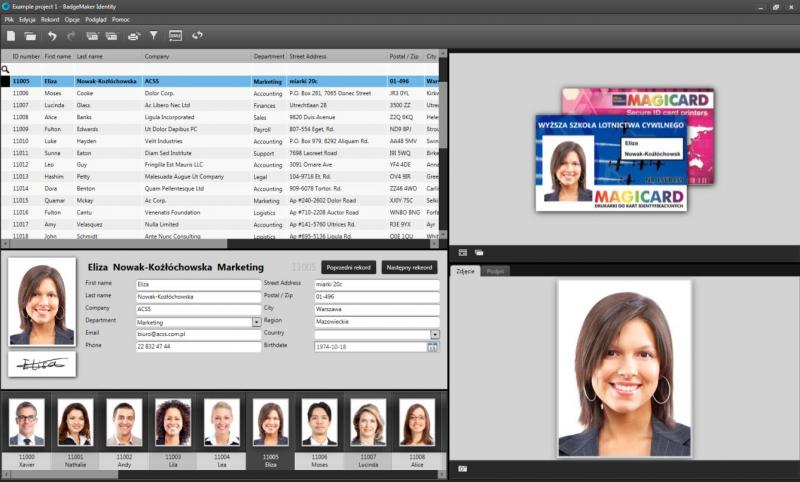Sort by the ID number column header
This screenshot has width=800, height=482.
[26, 57]
